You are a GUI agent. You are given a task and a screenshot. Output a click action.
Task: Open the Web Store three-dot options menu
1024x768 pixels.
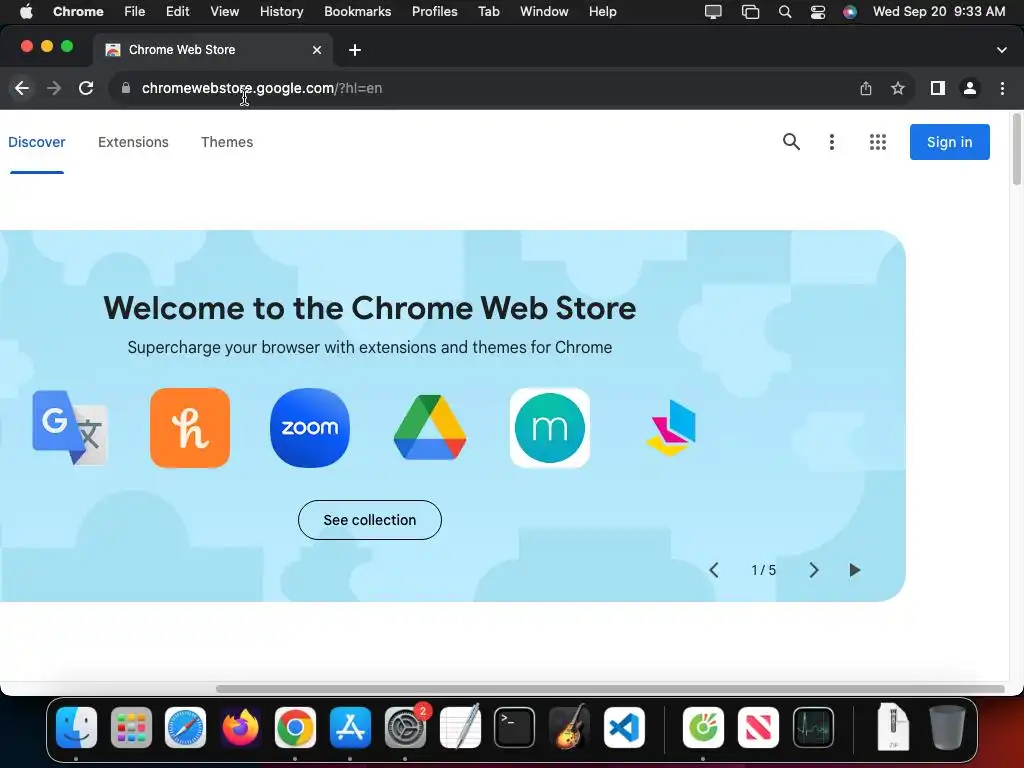(831, 142)
